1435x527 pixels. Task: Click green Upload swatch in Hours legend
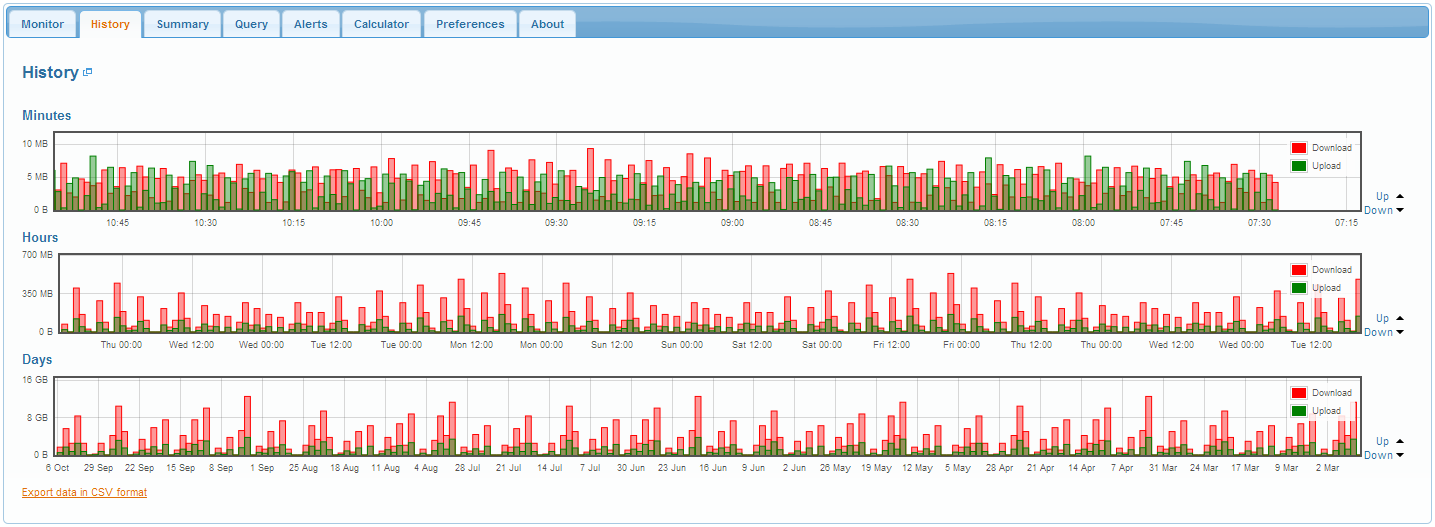pos(1299,288)
